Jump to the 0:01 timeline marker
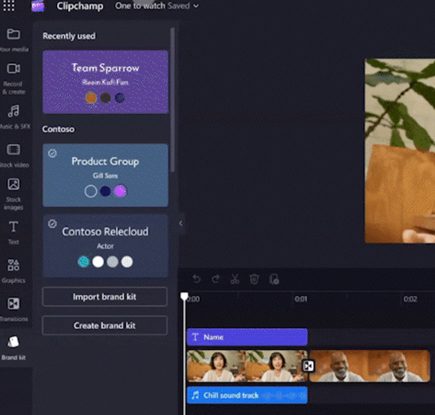The width and height of the screenshot is (435, 415). (x=301, y=299)
